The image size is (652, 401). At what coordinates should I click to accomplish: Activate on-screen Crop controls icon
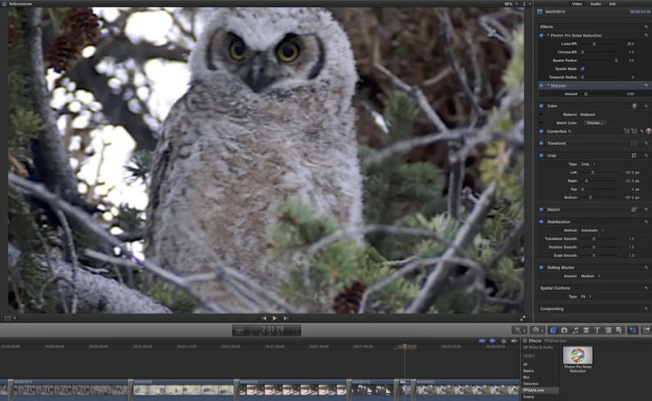pyautogui.click(x=634, y=156)
